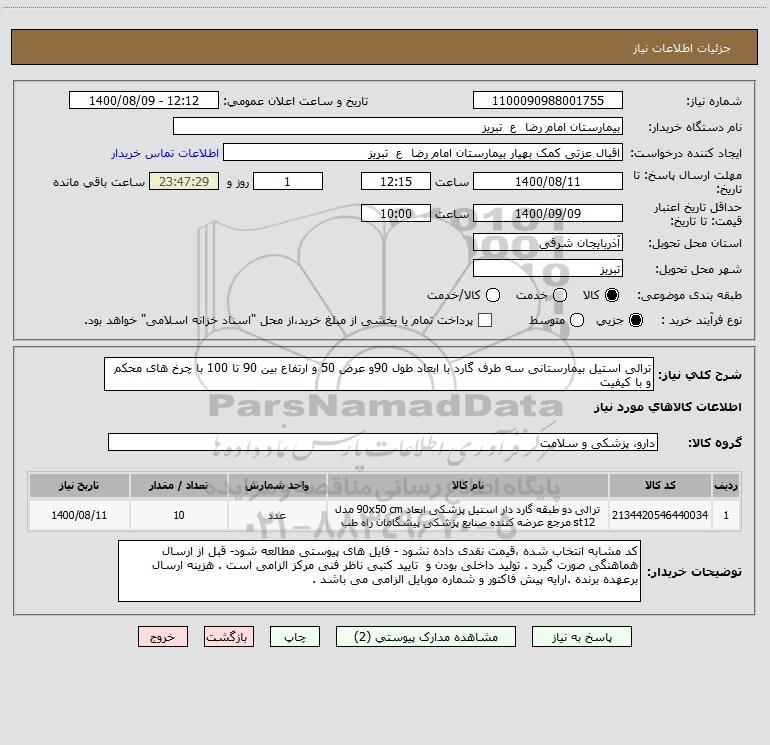Click the واحد شمارش column header
The image size is (770, 745).
(277, 485)
